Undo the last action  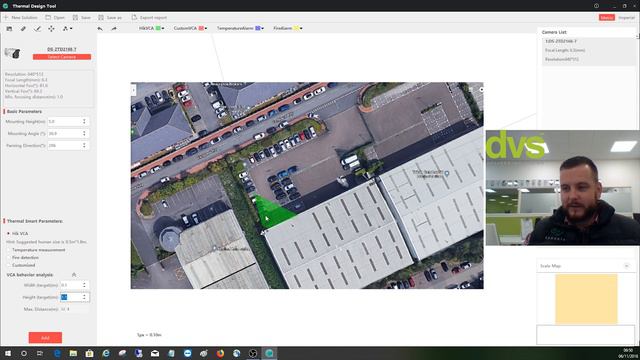[100, 29]
